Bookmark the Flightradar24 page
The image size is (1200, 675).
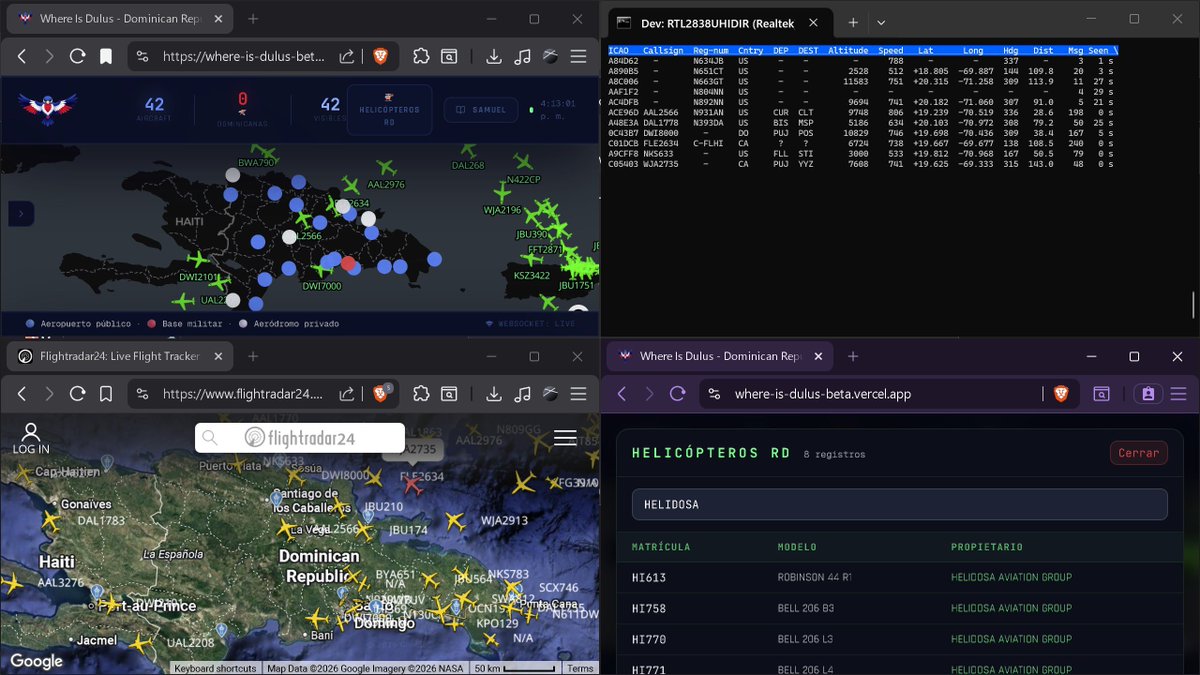click(x=105, y=394)
